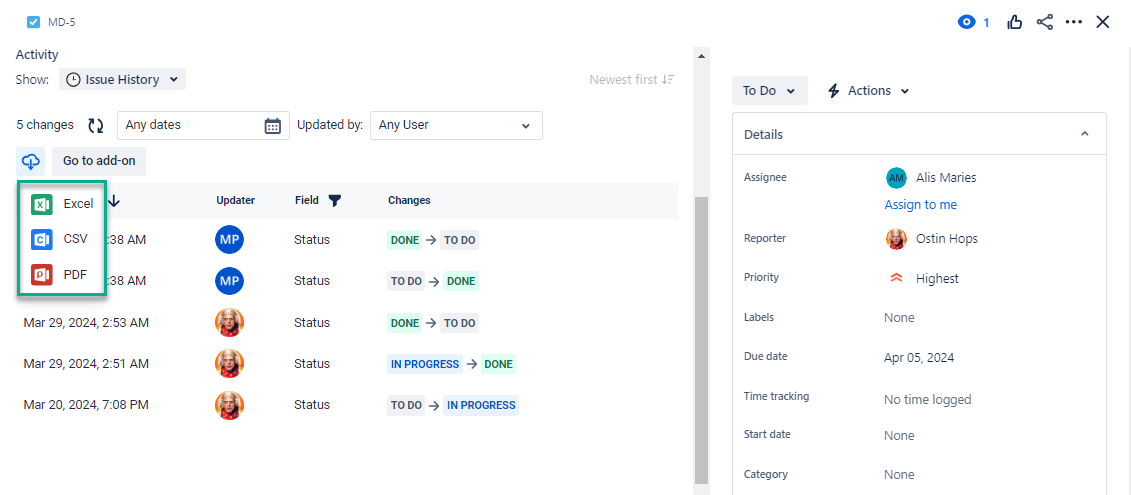Click the Go to add-on button
This screenshot has height=495, width=1131.
coord(99,161)
